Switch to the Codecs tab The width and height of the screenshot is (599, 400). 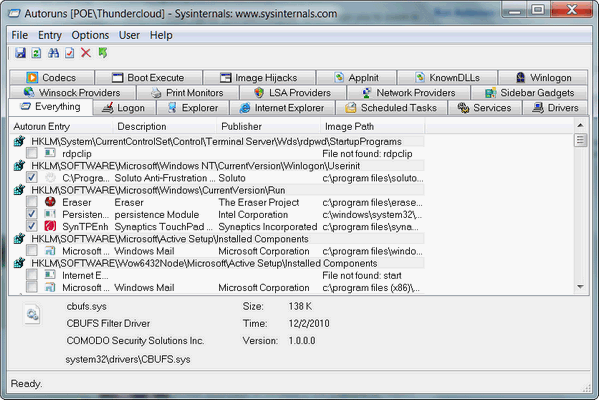(x=52, y=78)
